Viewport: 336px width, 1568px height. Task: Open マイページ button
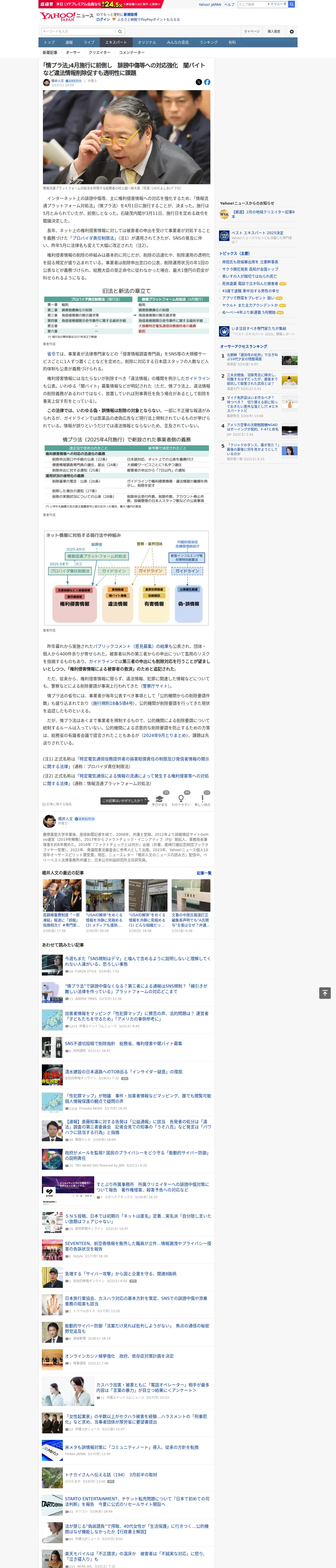coord(252,32)
